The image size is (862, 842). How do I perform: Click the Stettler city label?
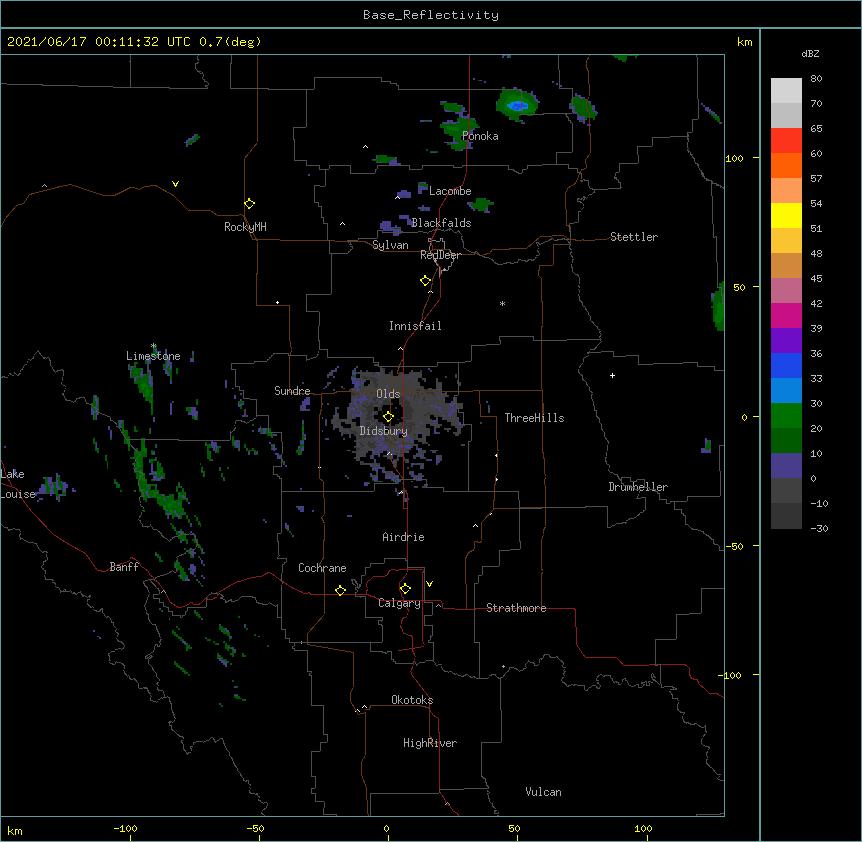tap(634, 237)
